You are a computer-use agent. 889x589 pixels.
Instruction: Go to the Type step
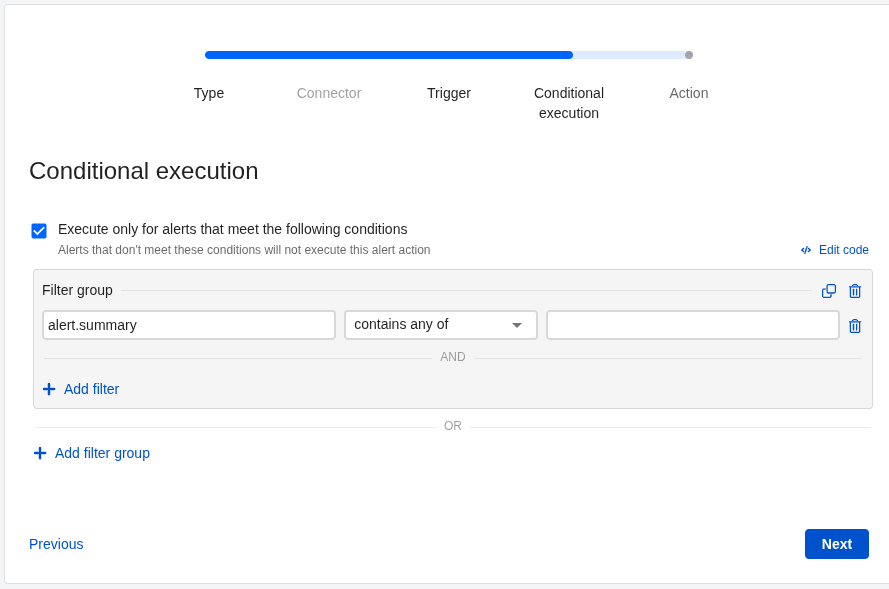209,93
